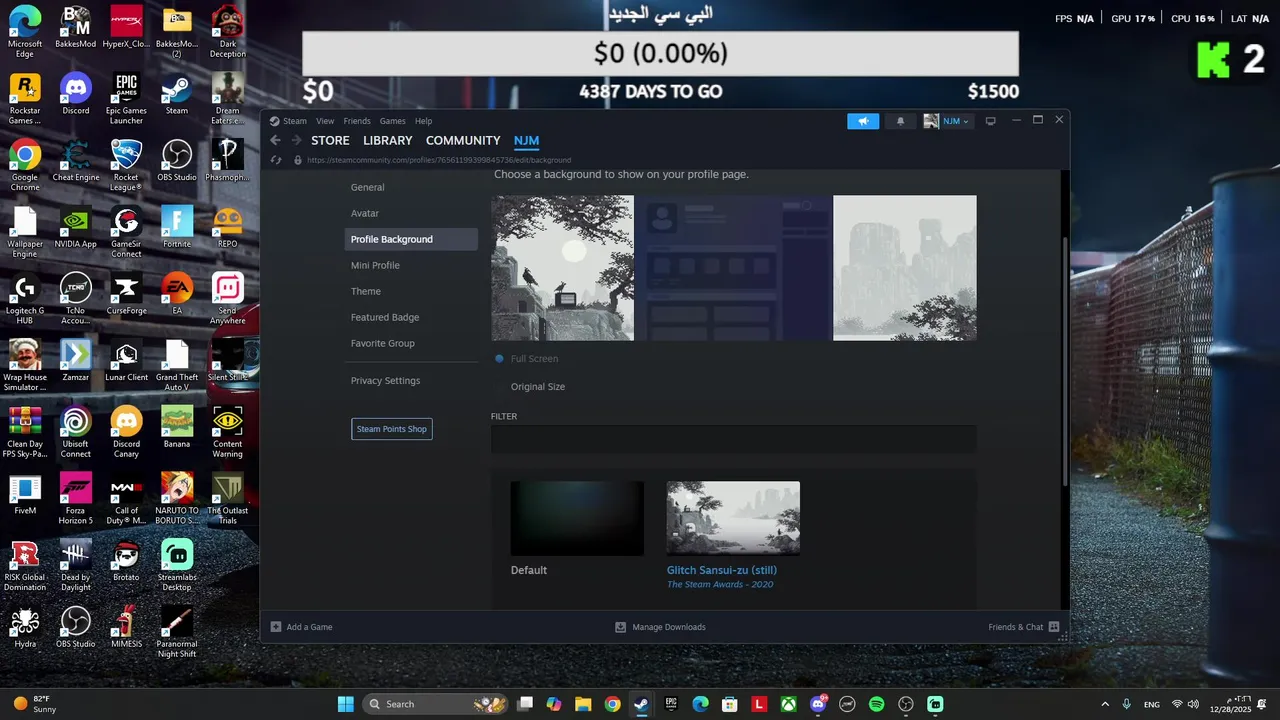Open the weather widget showing 82°F Sunny

(36, 704)
